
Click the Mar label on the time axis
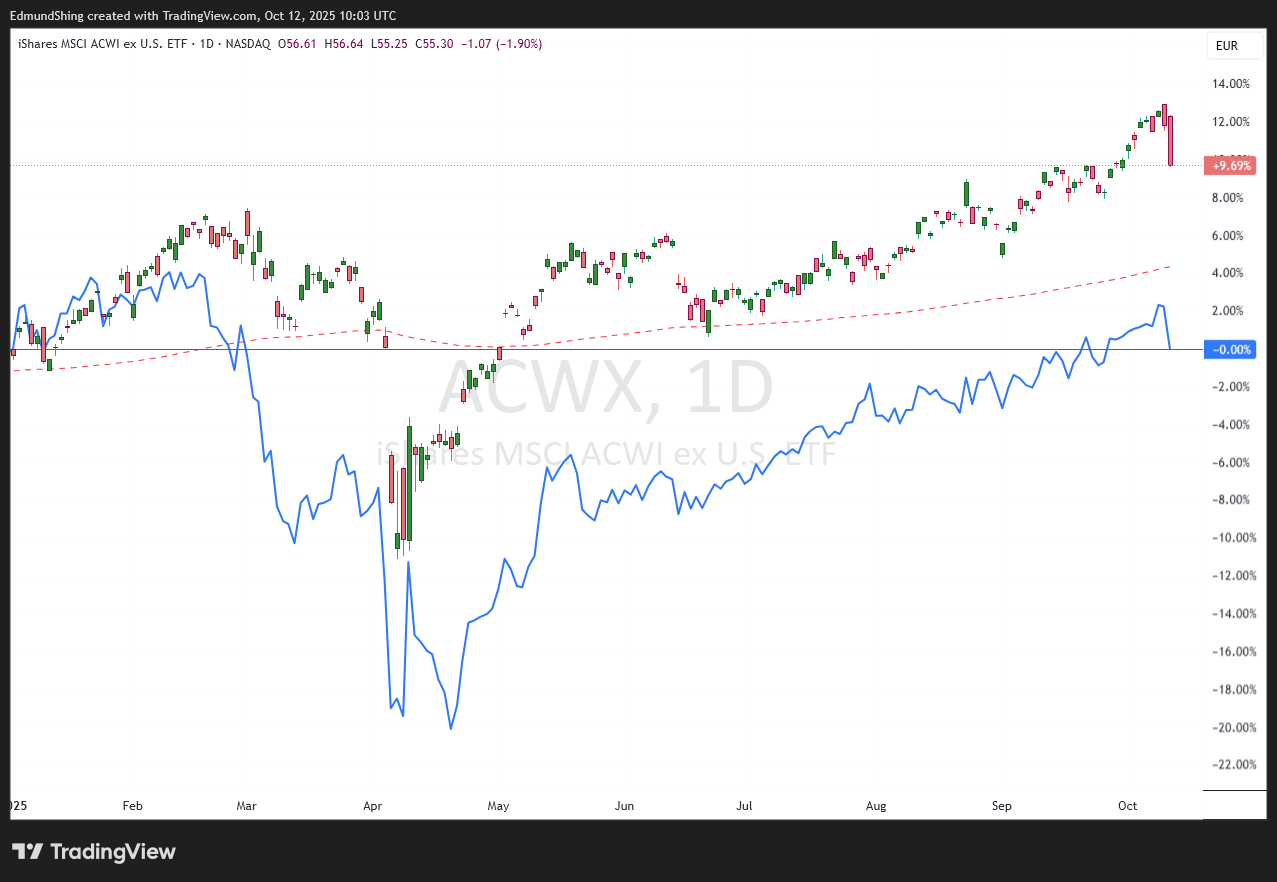(x=248, y=805)
